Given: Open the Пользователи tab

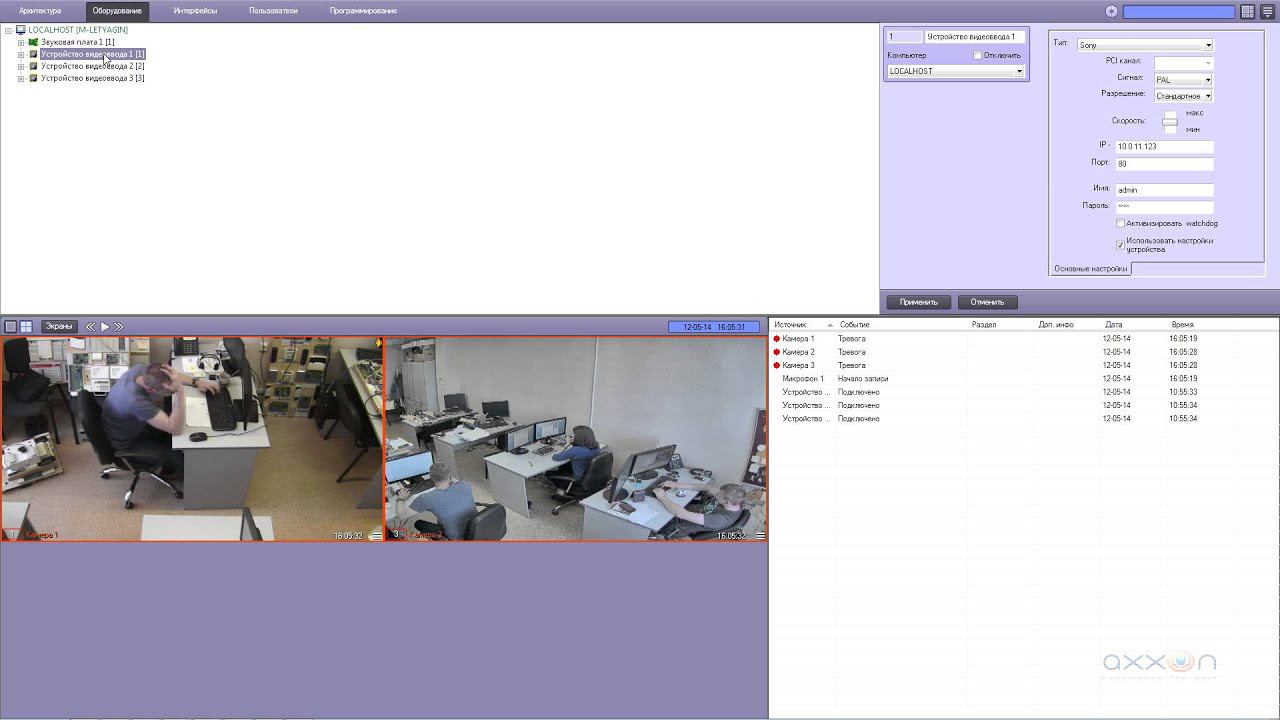Looking at the screenshot, I should point(273,11).
